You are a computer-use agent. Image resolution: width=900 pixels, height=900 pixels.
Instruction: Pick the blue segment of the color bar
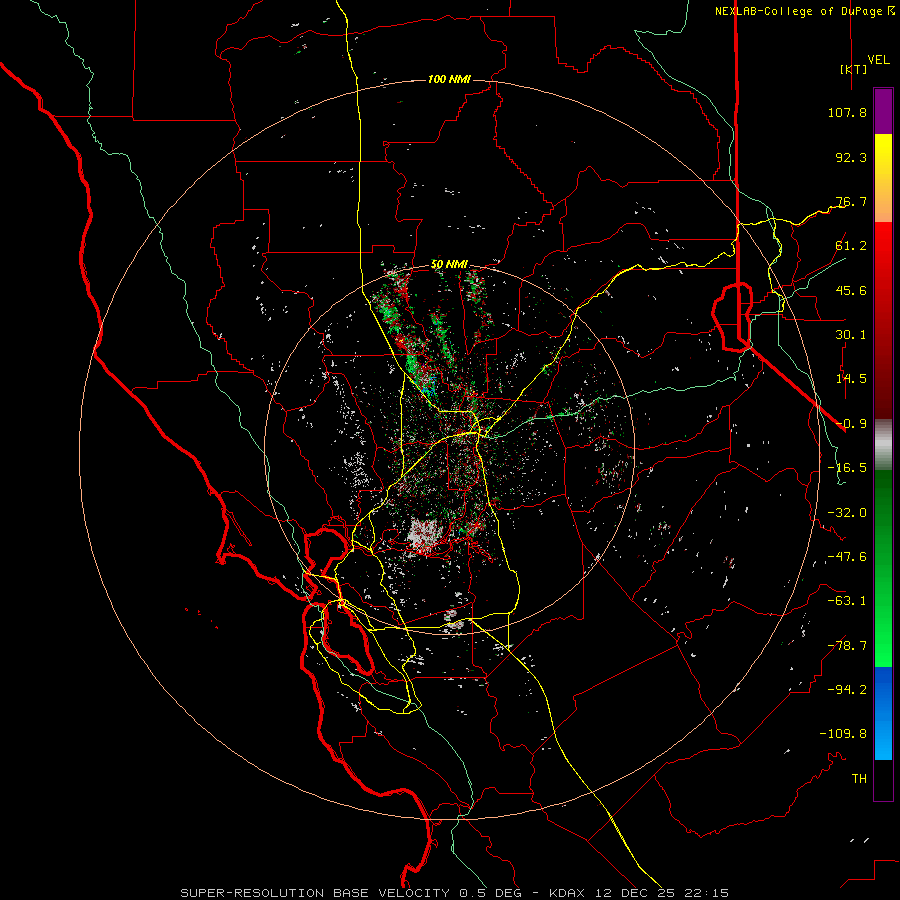tap(883, 713)
